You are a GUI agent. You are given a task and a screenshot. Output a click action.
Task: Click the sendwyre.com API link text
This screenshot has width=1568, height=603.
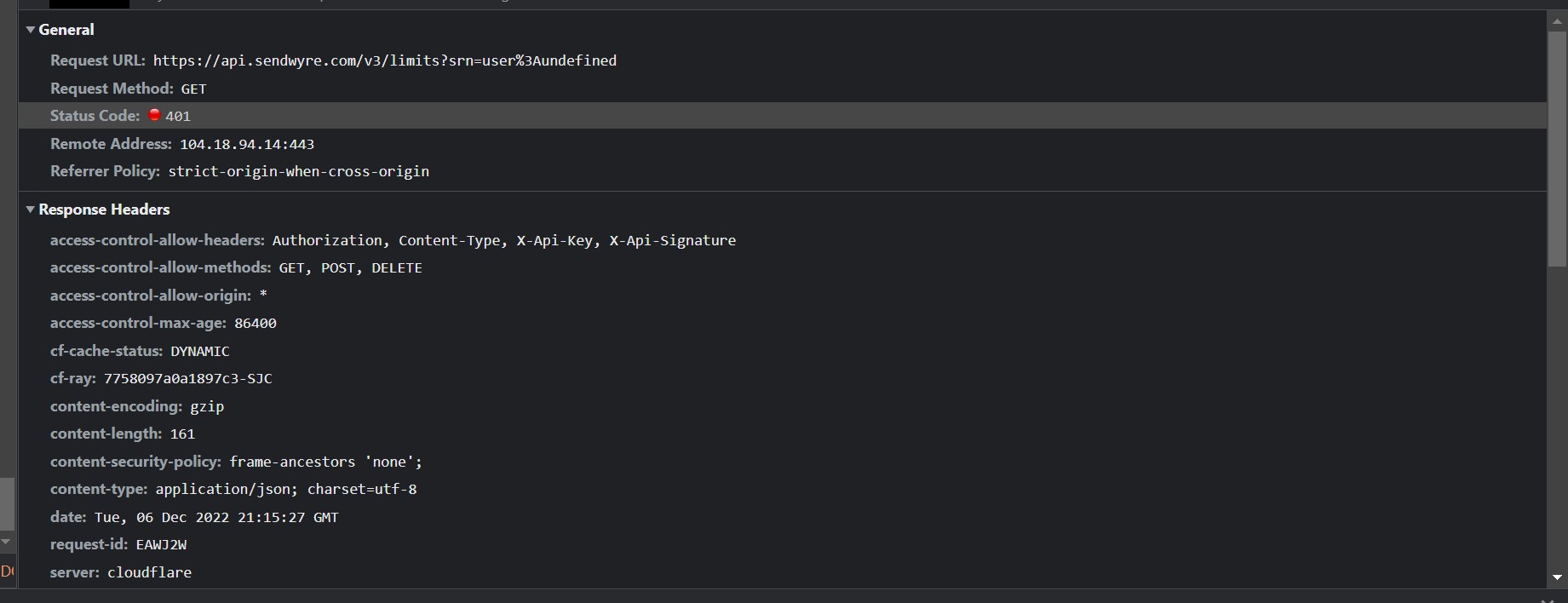[385, 60]
